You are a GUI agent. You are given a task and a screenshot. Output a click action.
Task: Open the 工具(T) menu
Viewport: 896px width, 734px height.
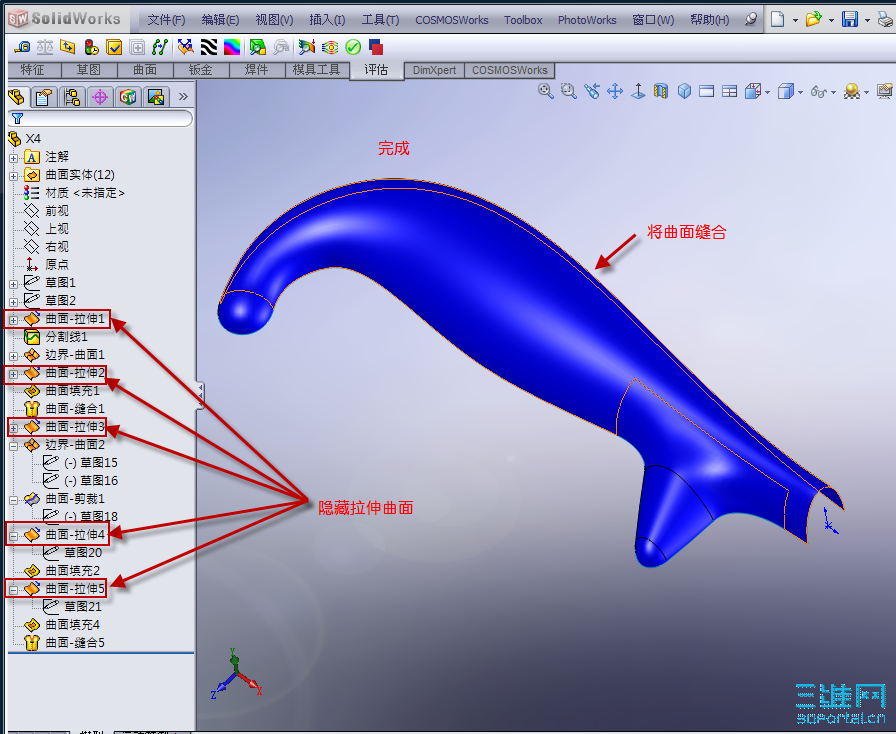tap(381, 20)
